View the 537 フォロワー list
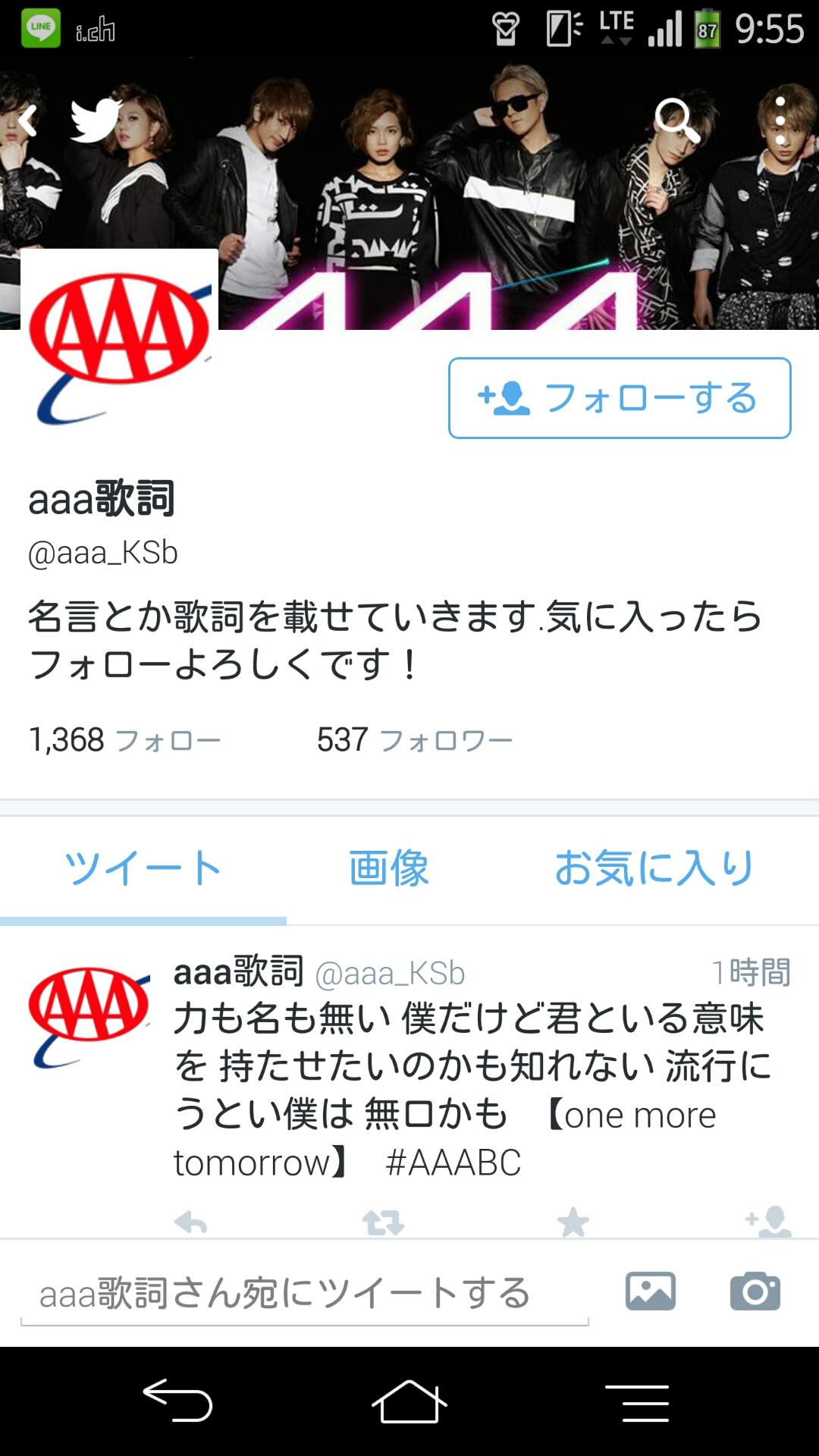Image resolution: width=819 pixels, height=1456 pixels. point(415,739)
